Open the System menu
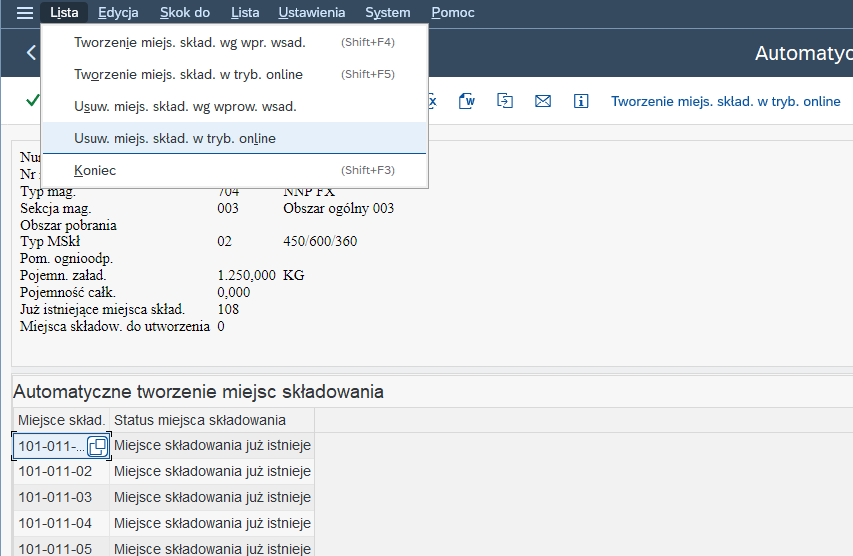This screenshot has width=853, height=556. pyautogui.click(x=387, y=13)
